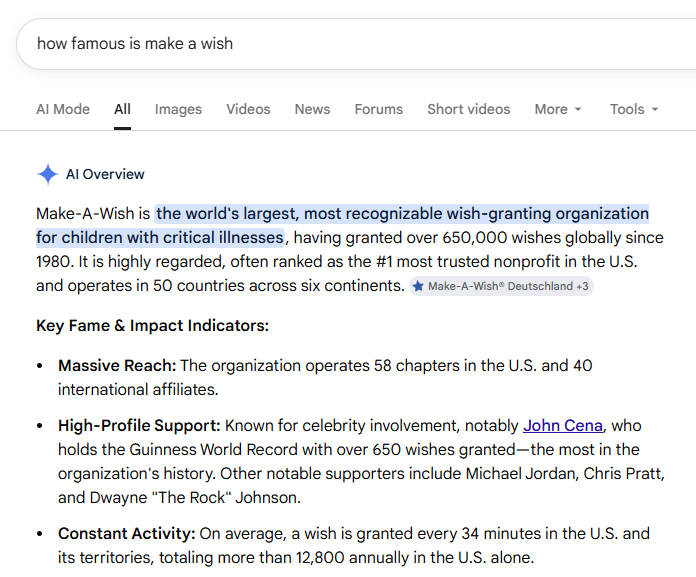Click the text 'and Dwayne "The Rock" Johnson.'
This screenshot has width=696, height=577.
(x=179, y=498)
